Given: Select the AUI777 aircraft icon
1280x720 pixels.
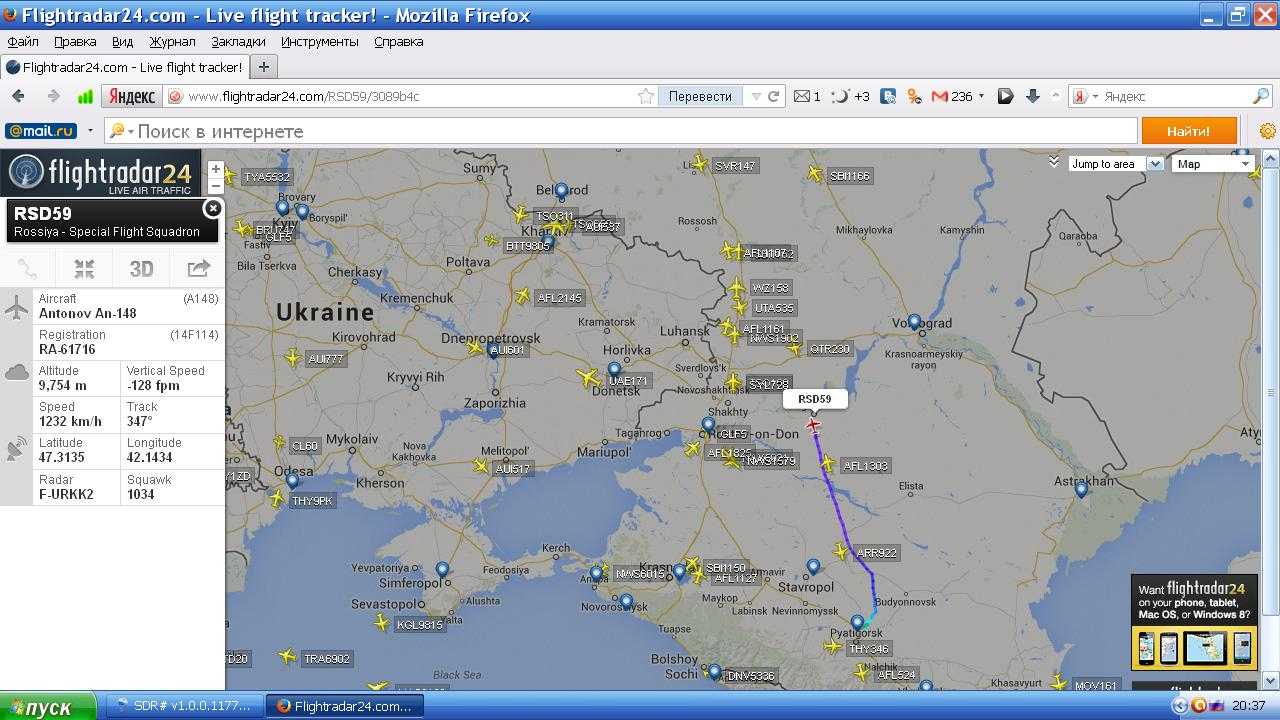Looking at the screenshot, I should coord(293,357).
